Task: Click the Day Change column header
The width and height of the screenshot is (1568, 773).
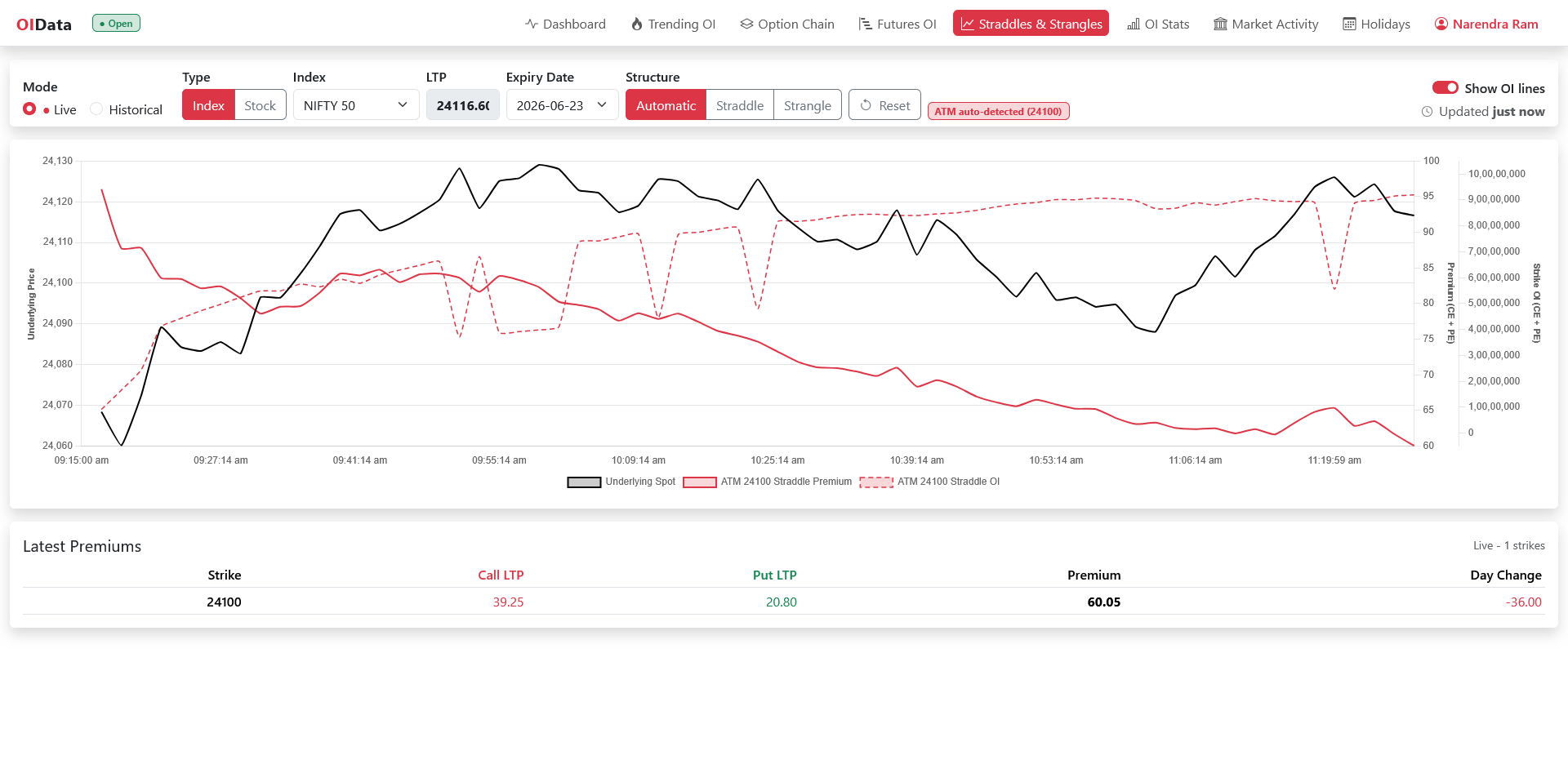Action: (x=1506, y=575)
